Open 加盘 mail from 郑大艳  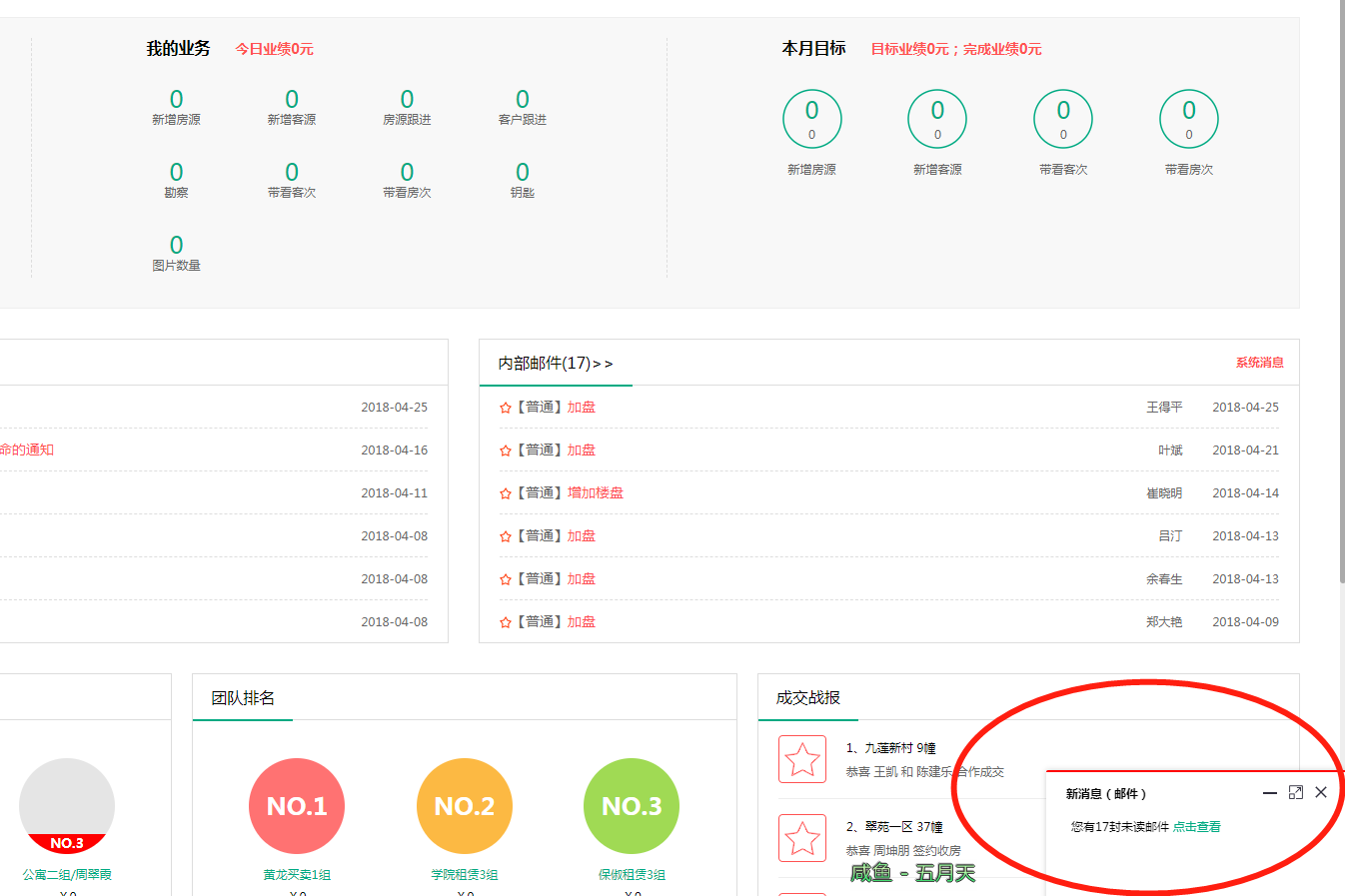pos(582,622)
